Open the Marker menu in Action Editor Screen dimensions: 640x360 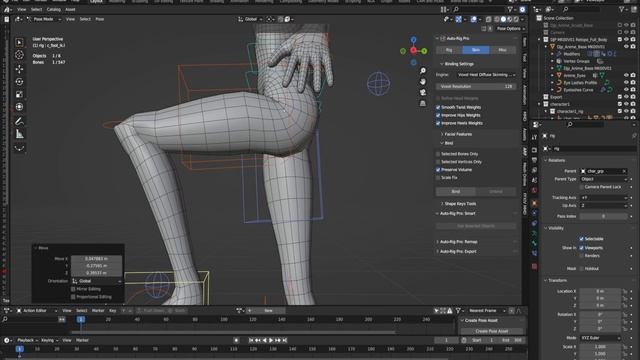[98, 311]
